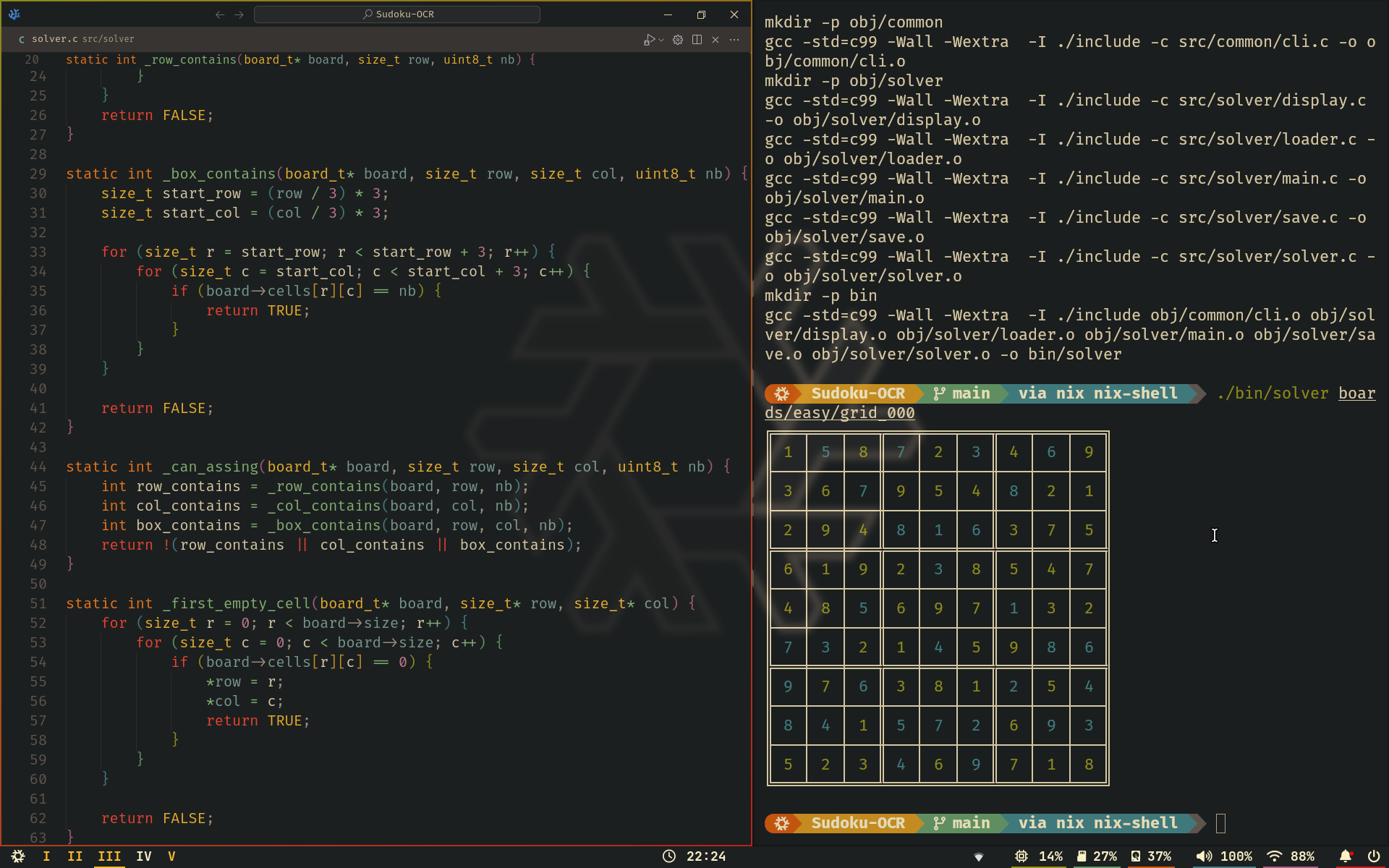
Task: Go forward using the right navigation arrow
Action: [x=239, y=14]
